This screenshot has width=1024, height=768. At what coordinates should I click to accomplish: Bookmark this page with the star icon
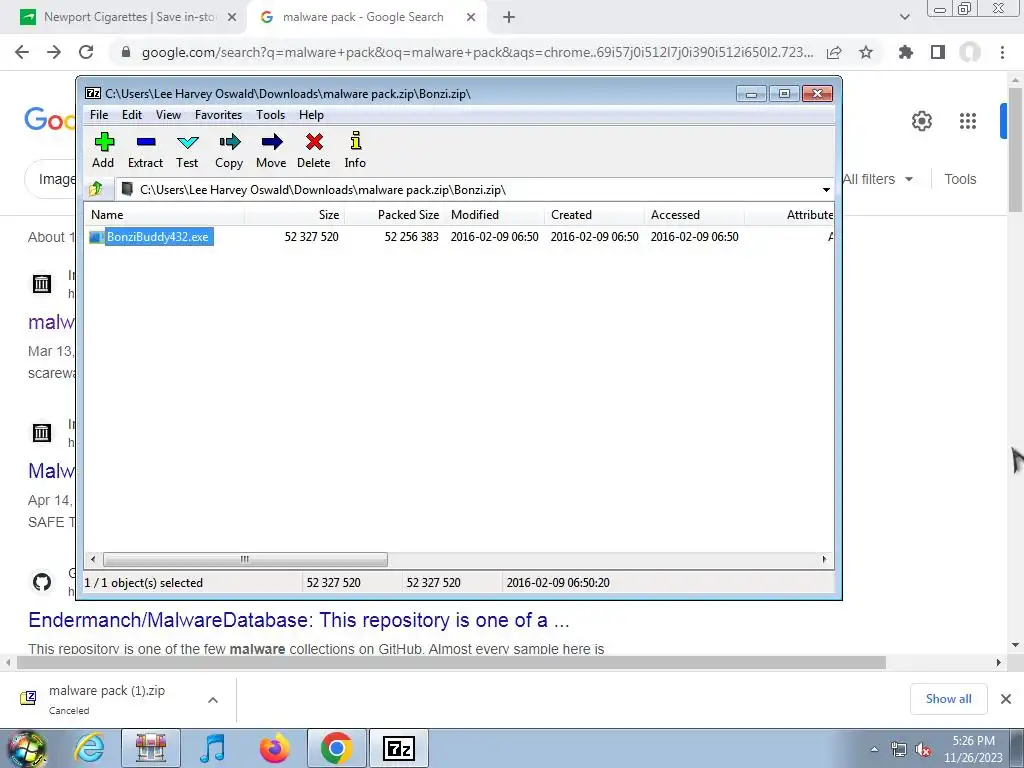866,52
